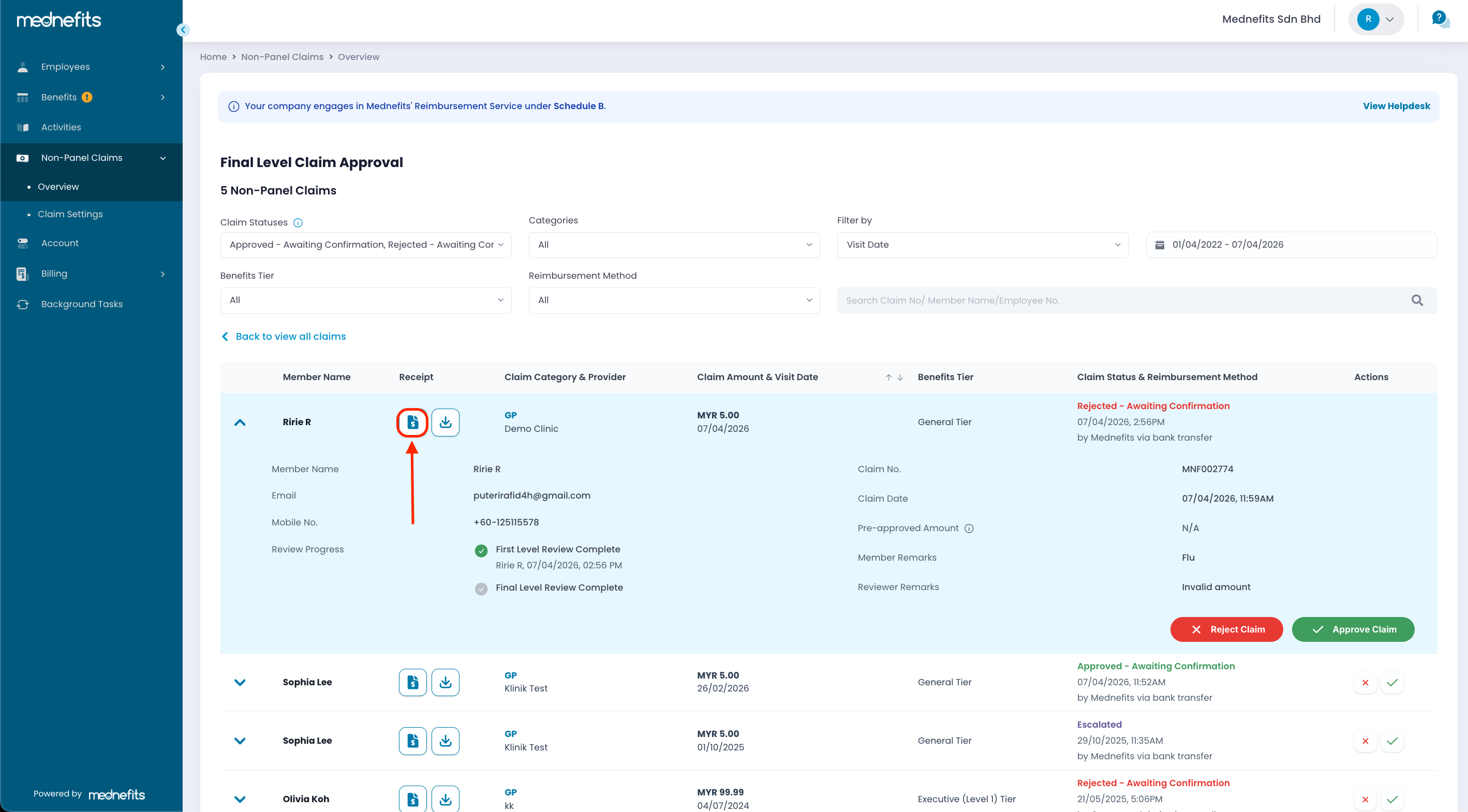Sort claim amount ascending arrow
The image size is (1468, 812).
tap(888, 377)
